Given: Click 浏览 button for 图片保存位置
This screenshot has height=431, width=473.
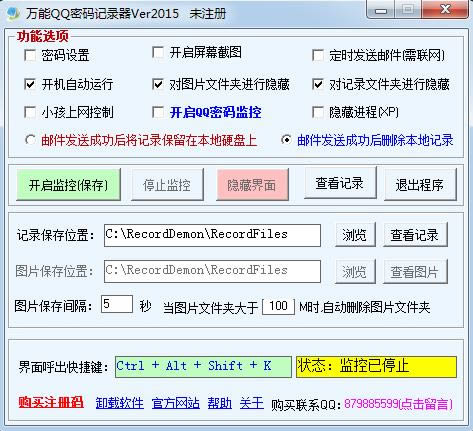Looking at the screenshot, I should [x=355, y=272].
